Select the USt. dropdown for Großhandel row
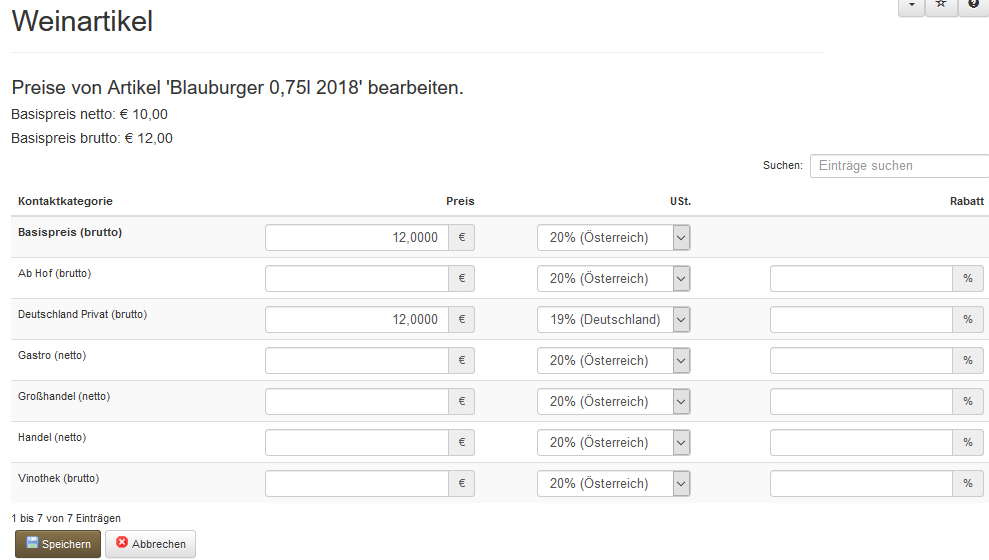The width and height of the screenshot is (989, 560). click(613, 402)
